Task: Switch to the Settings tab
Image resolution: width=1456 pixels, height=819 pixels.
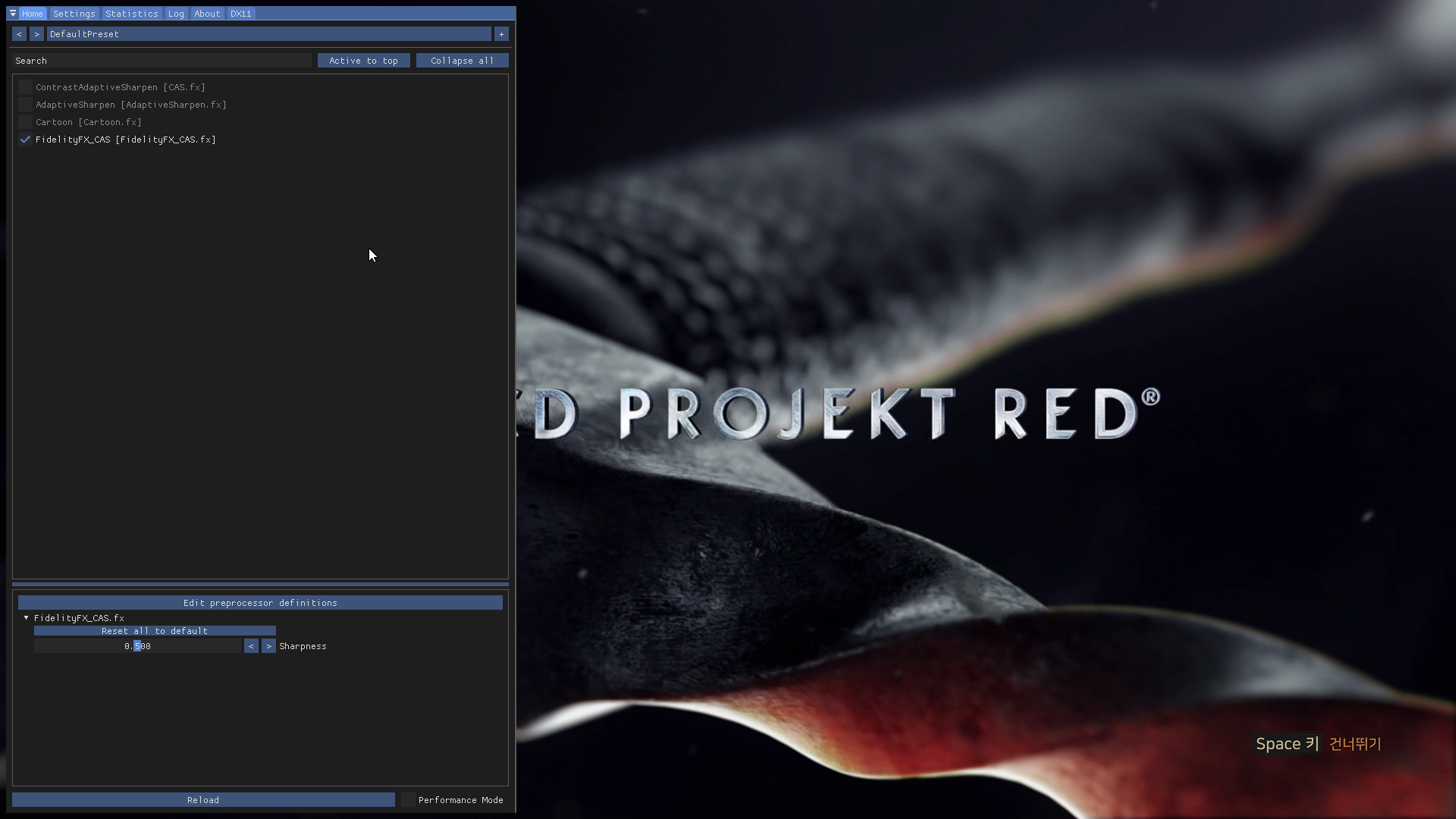Action: pos(74,14)
